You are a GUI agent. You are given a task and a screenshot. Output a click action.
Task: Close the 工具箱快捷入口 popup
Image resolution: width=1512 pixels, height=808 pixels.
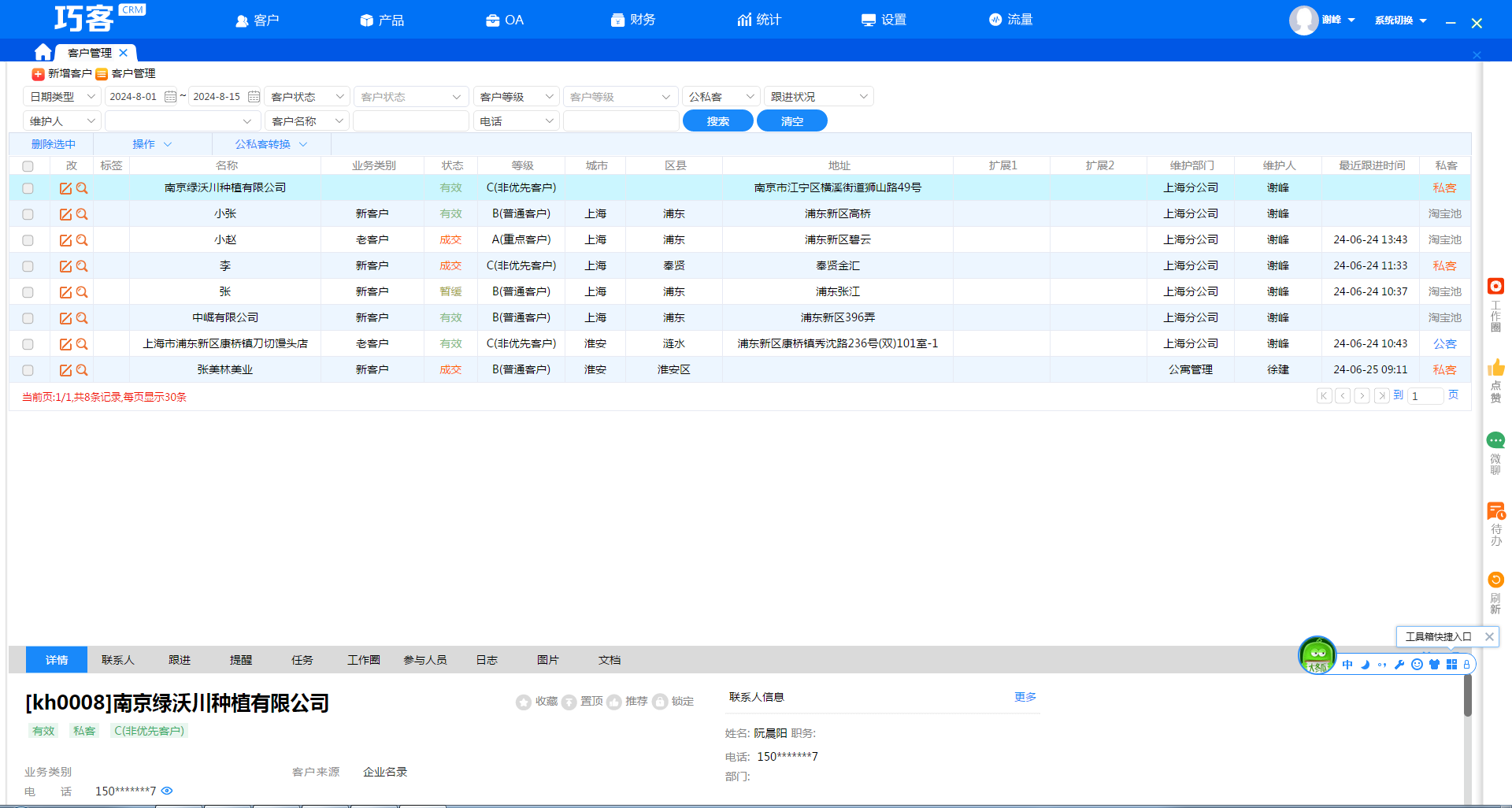coord(1489,636)
